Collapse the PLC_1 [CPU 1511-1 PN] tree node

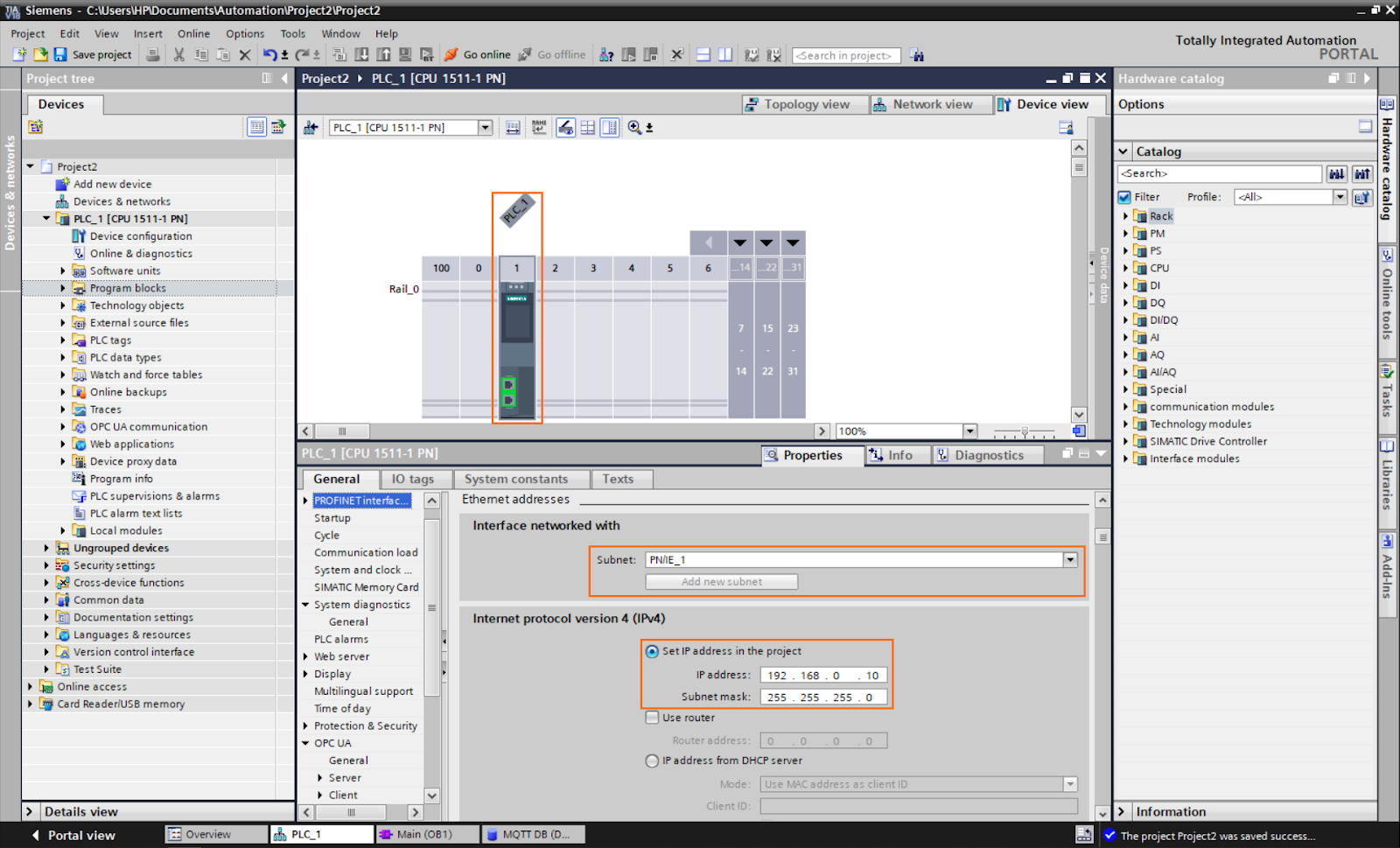pos(46,219)
